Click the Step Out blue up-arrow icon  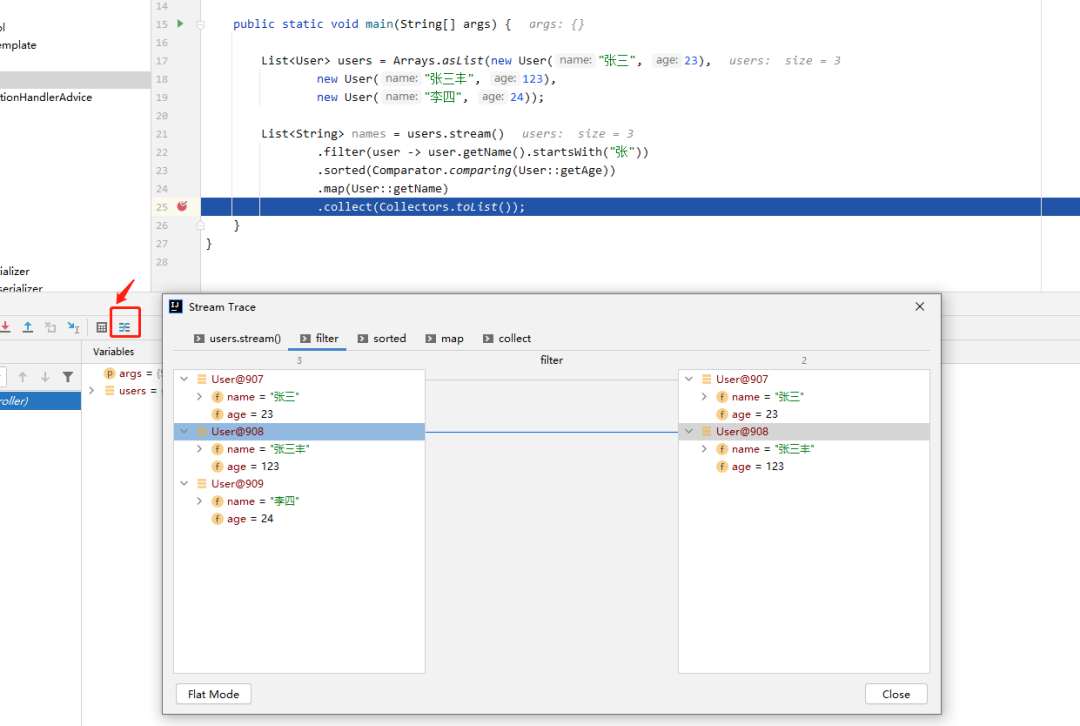click(27, 326)
